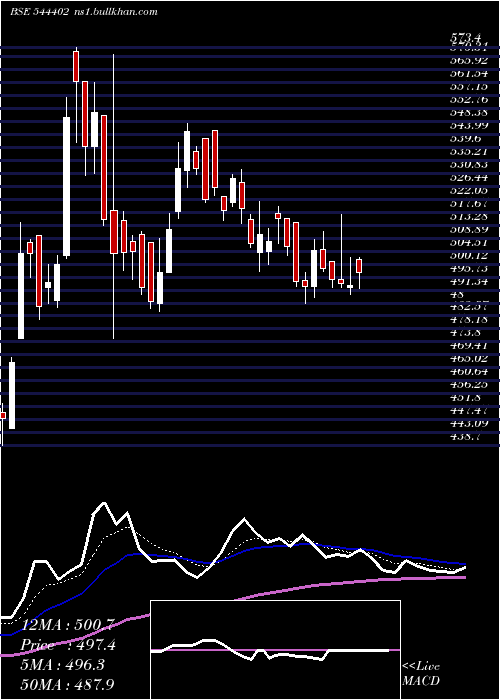Select the 561.54 price axis label
Image resolution: width=500 pixels, height=700 pixels.
coord(471,74)
